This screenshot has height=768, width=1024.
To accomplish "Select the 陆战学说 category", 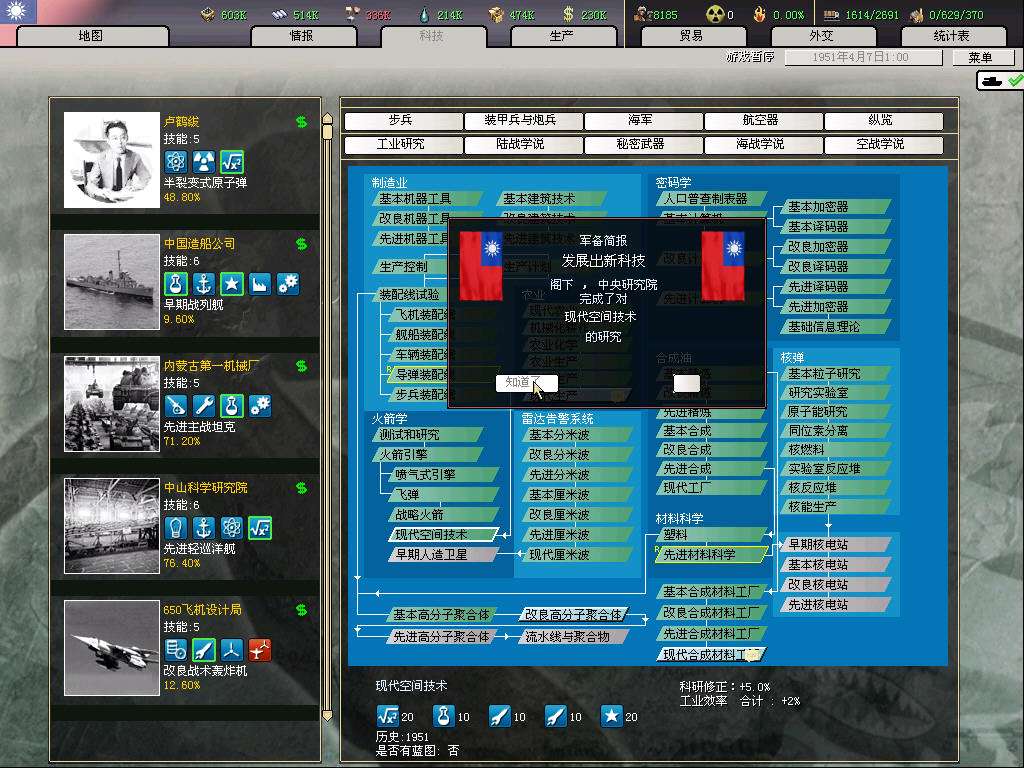I will (x=522, y=144).
